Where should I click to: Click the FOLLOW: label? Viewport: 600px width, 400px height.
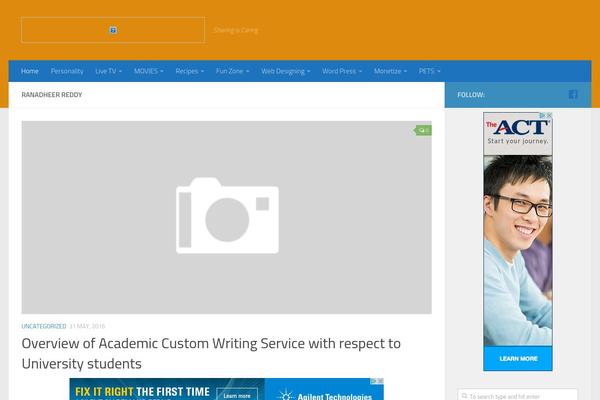click(471, 95)
